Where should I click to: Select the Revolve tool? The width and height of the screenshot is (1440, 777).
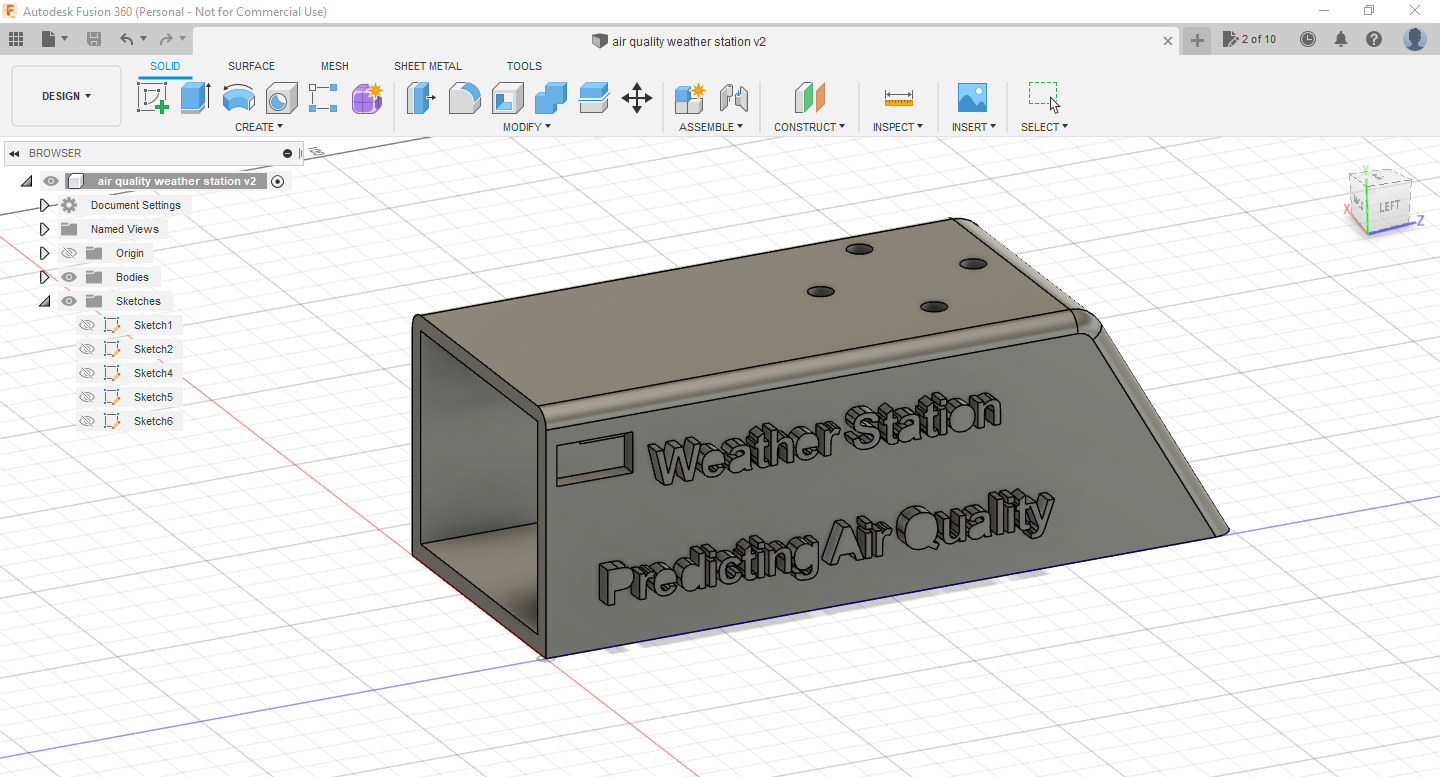(x=238, y=98)
